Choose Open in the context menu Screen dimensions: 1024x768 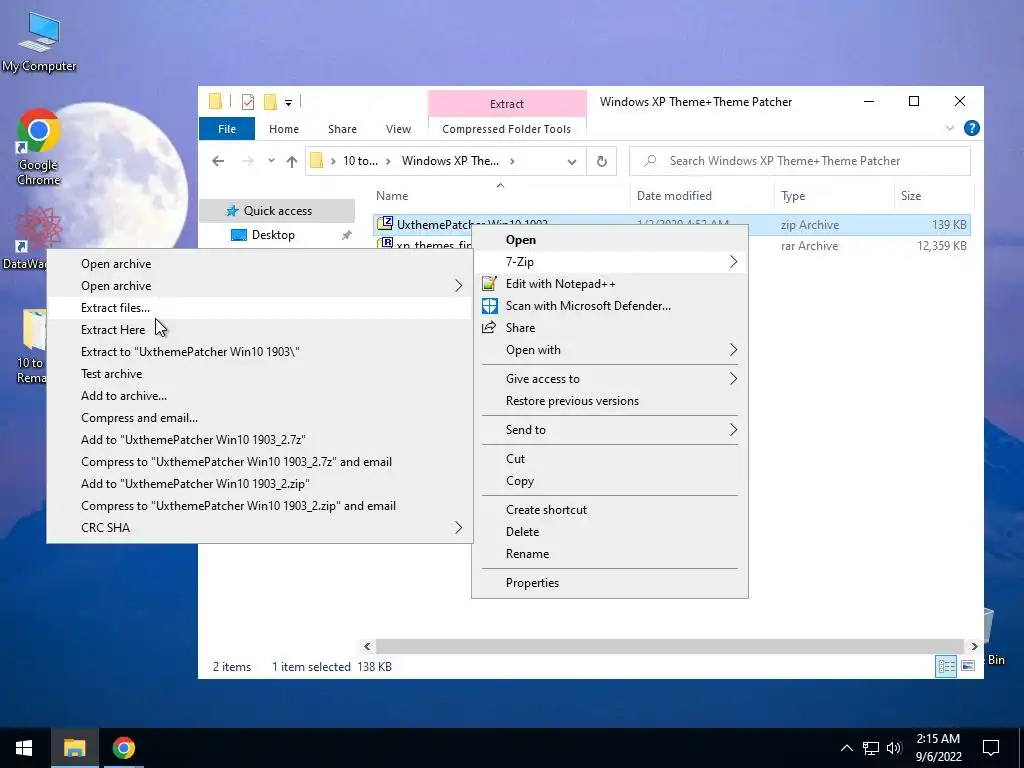[609, 240]
